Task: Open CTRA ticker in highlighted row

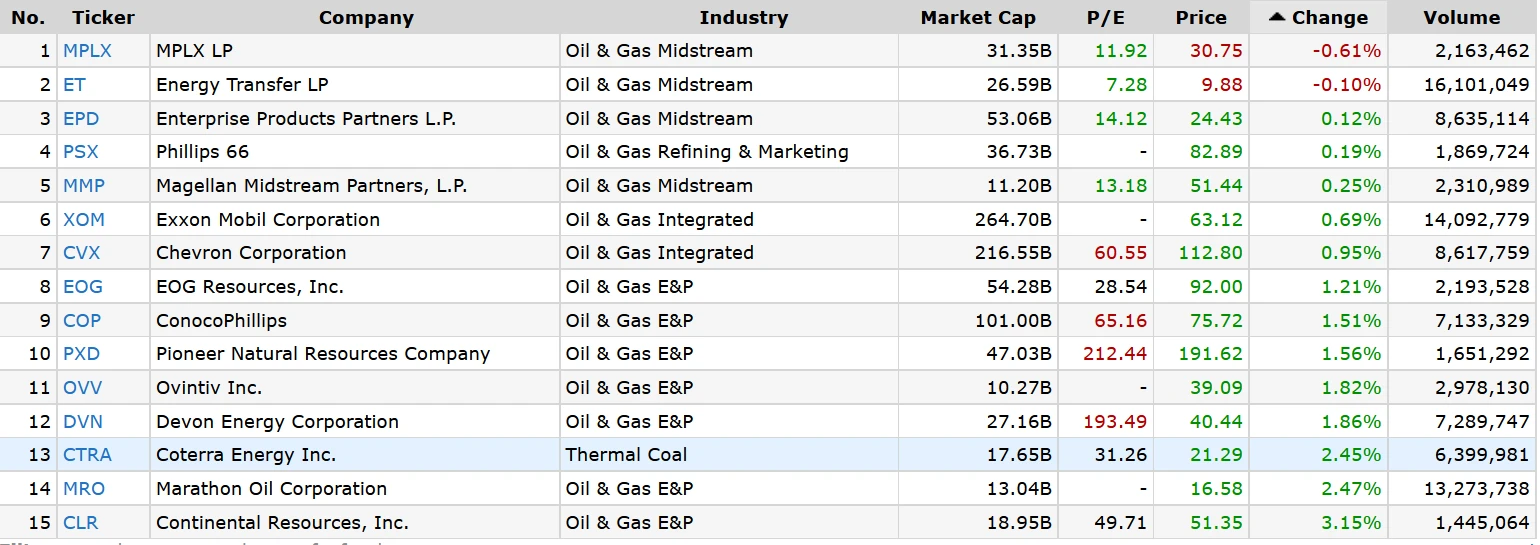Action: pos(87,455)
